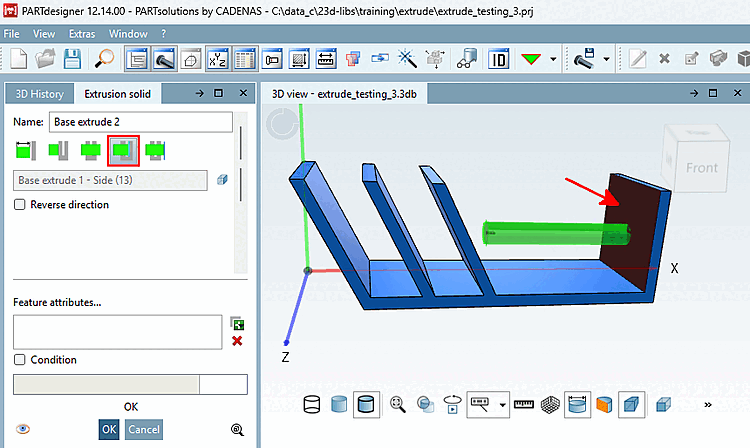The height and width of the screenshot is (448, 750).
Task: Enable the Condition checkbox
Action: pyautogui.click(x=20, y=360)
